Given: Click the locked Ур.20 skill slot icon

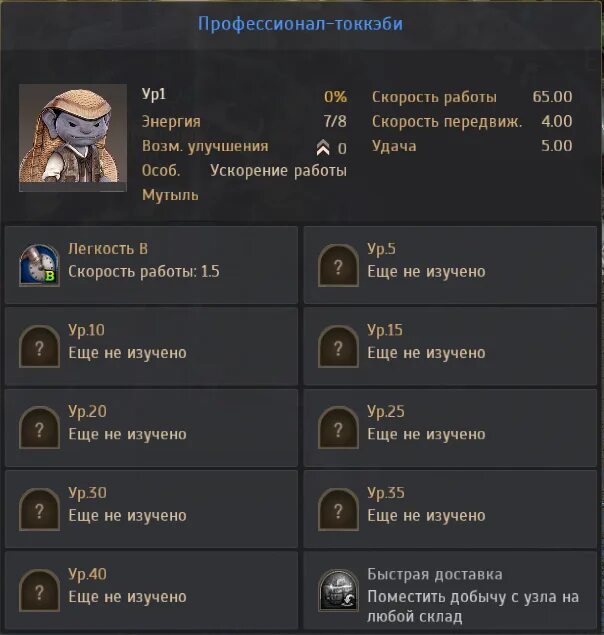Looking at the screenshot, I should pyautogui.click(x=39, y=428).
